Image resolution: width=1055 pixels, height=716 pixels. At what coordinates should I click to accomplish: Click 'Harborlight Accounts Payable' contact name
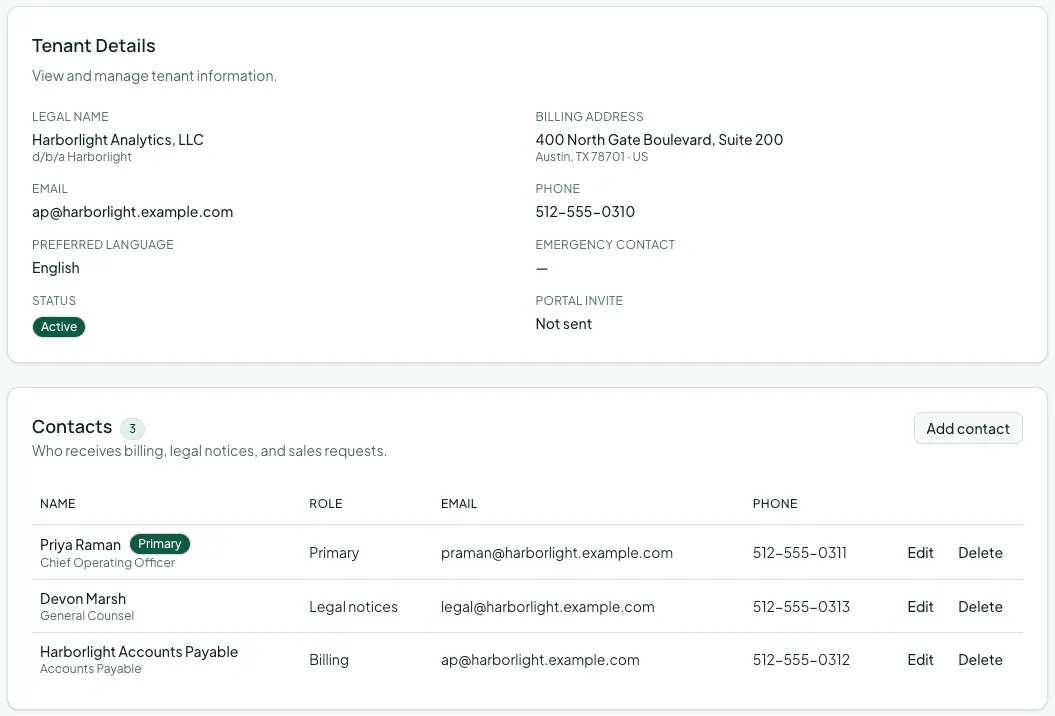(139, 652)
